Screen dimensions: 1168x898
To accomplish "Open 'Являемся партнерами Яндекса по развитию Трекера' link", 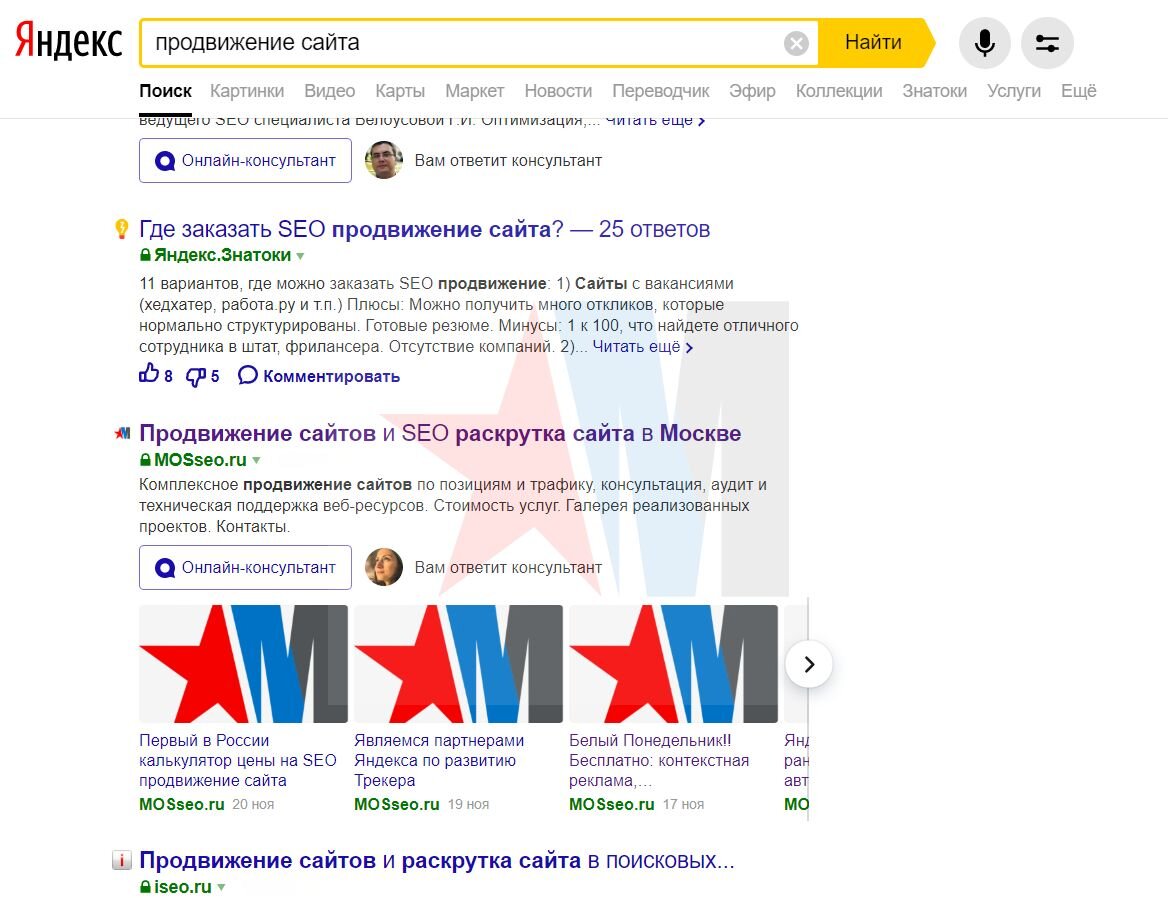I will pyautogui.click(x=439, y=760).
